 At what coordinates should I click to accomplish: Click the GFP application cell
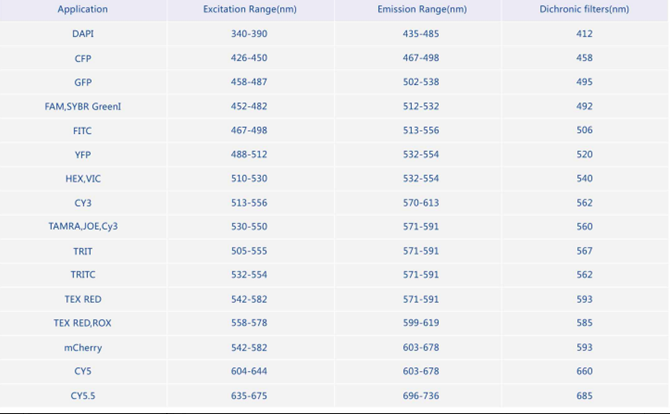pos(83,83)
